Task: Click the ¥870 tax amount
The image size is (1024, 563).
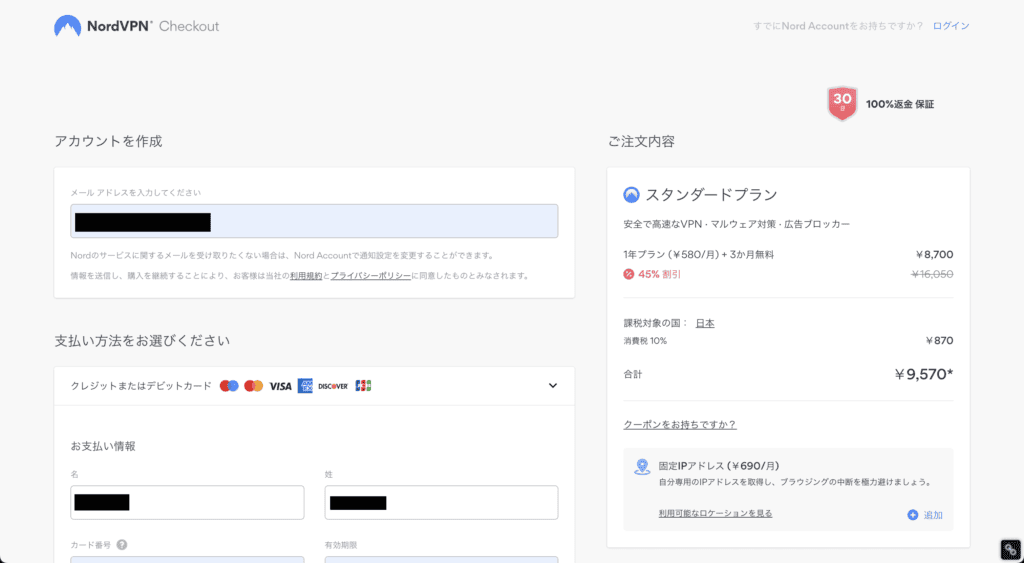Action: point(939,341)
